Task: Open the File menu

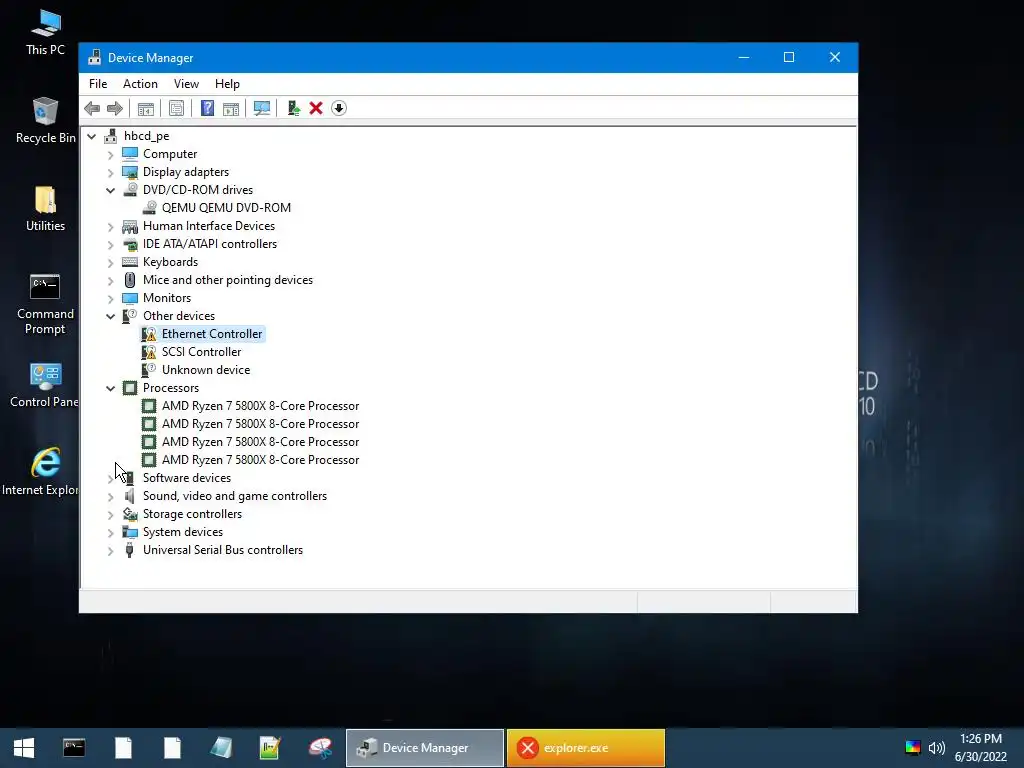Action: (98, 84)
